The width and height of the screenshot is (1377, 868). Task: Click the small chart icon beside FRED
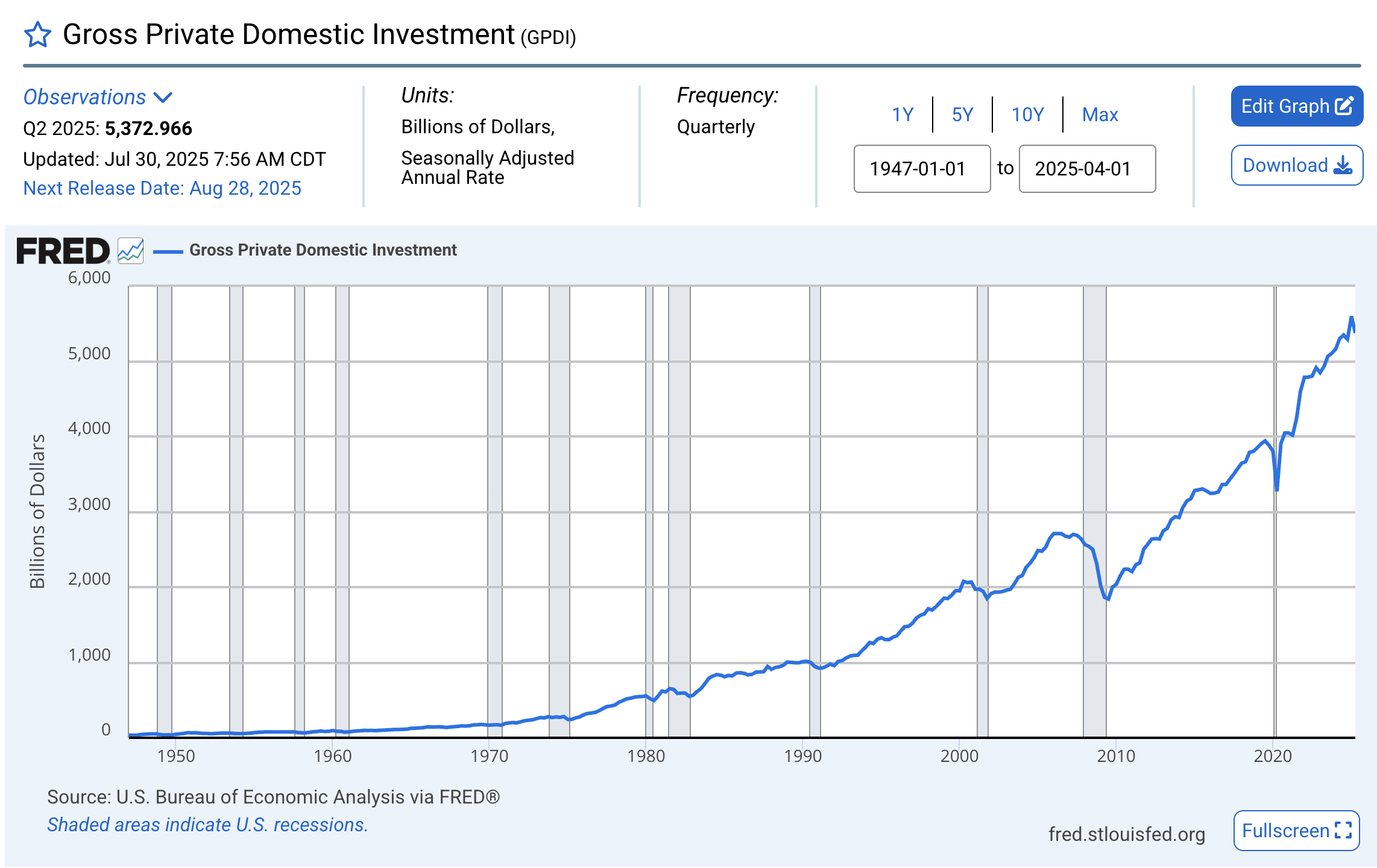point(130,251)
